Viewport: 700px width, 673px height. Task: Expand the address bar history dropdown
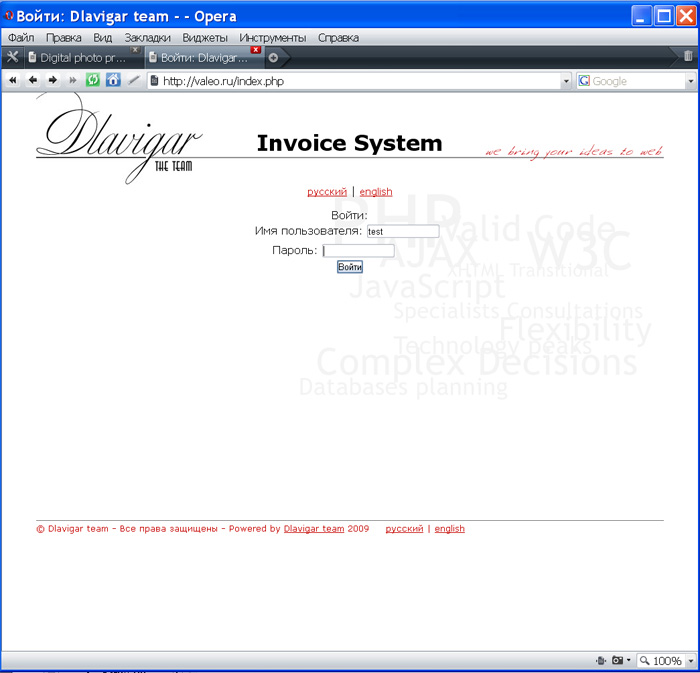pyautogui.click(x=566, y=81)
